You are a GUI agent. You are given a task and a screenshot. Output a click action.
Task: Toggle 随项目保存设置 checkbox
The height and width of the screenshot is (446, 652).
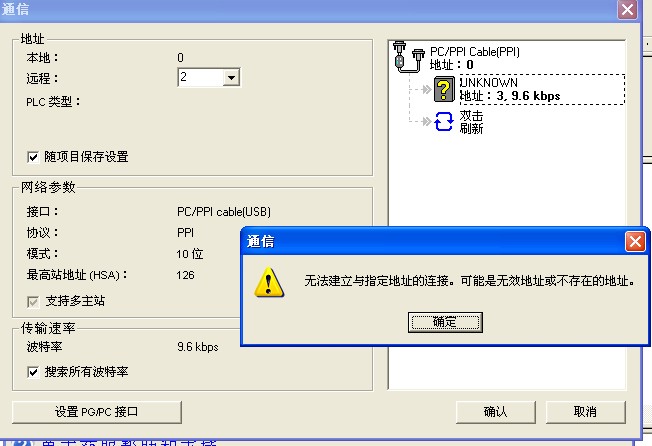[x=33, y=158]
